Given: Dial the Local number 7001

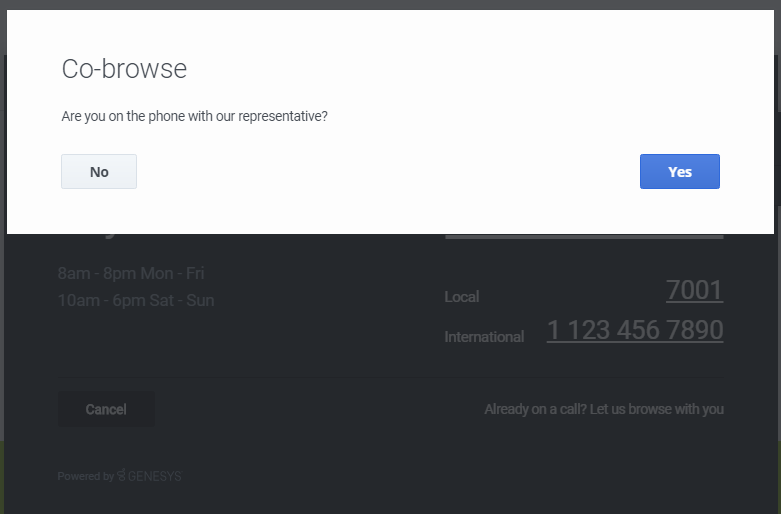Looking at the screenshot, I should (694, 291).
